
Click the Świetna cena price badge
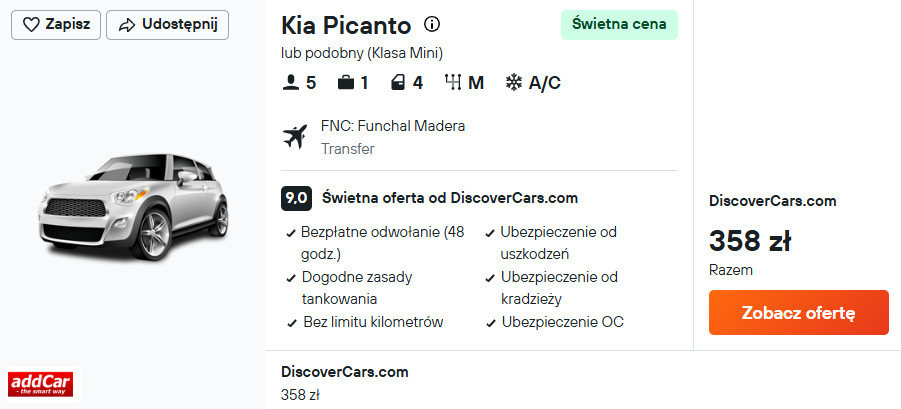pos(619,25)
